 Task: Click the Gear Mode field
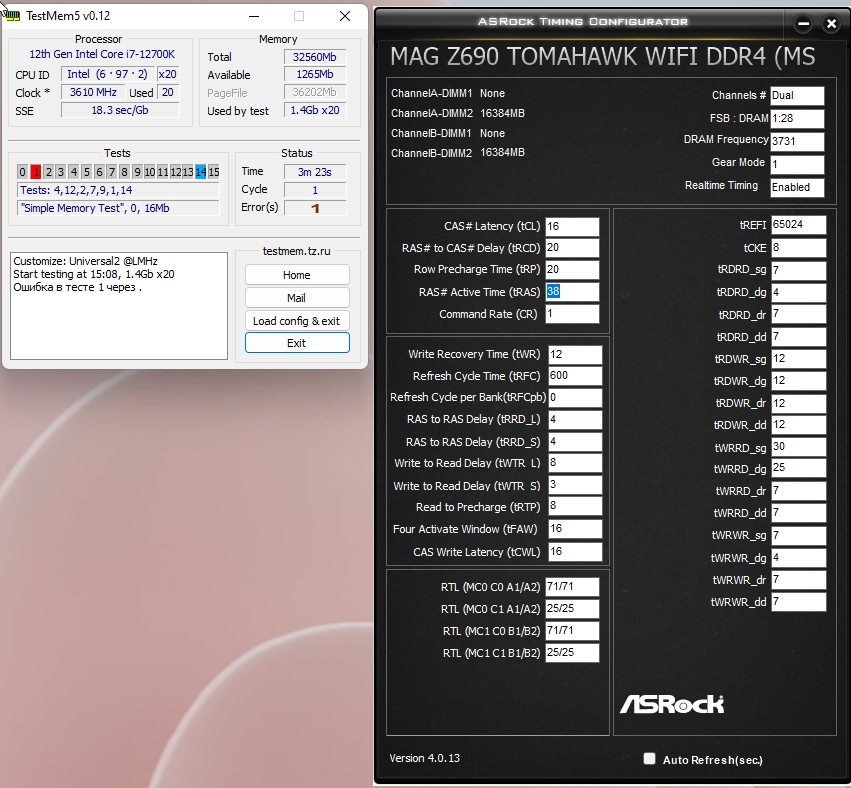pyautogui.click(x=797, y=164)
